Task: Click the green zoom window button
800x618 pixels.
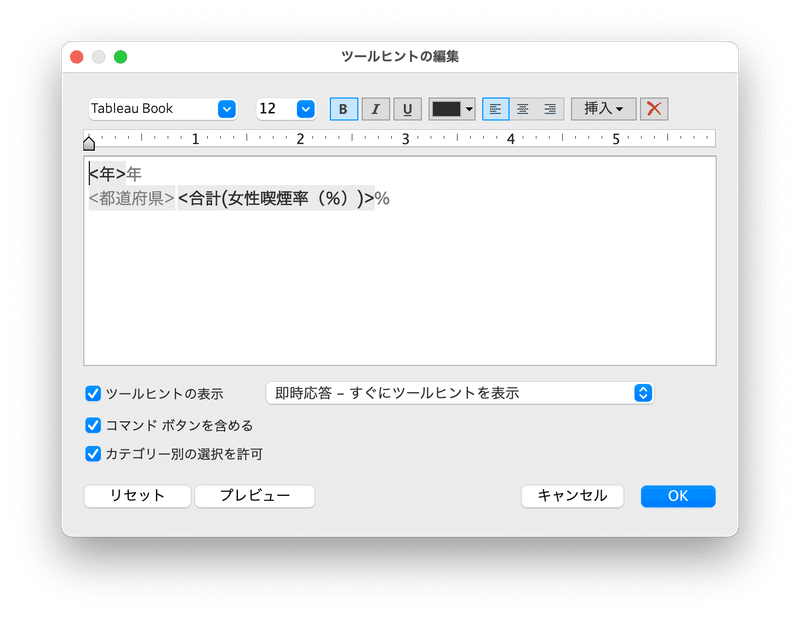Action: (x=120, y=57)
